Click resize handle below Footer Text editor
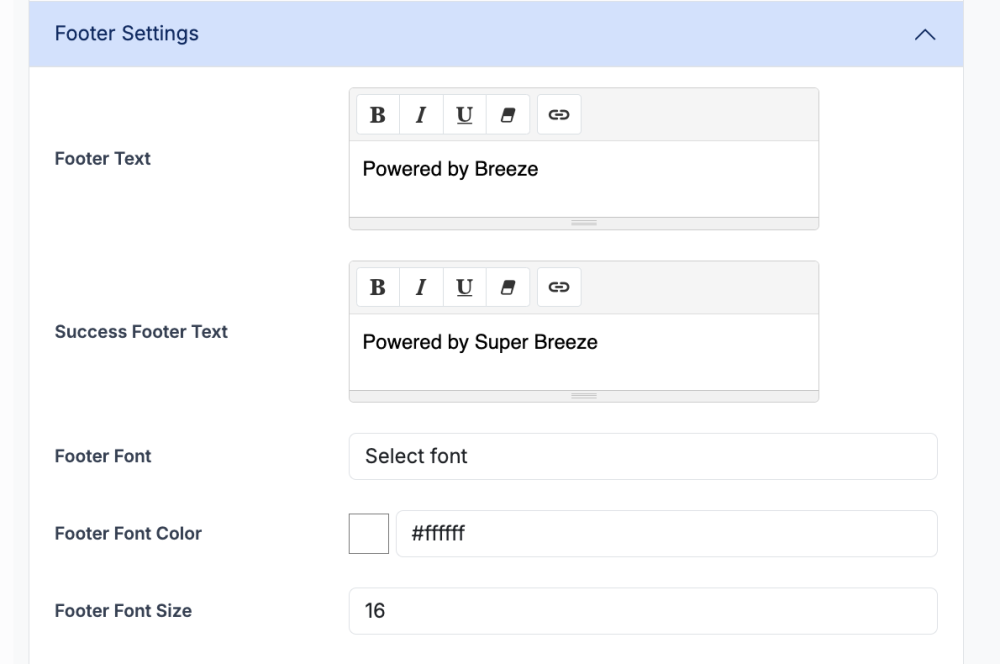 (583, 223)
